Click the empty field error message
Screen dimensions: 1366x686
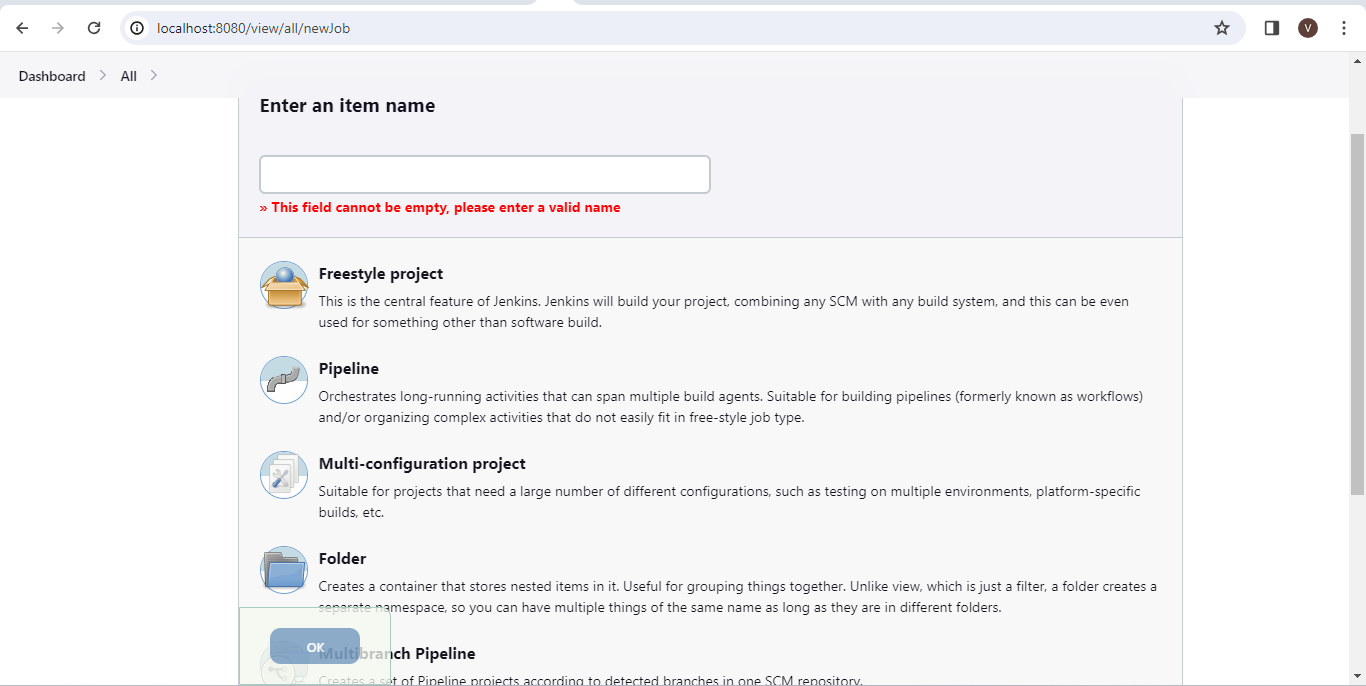click(440, 208)
